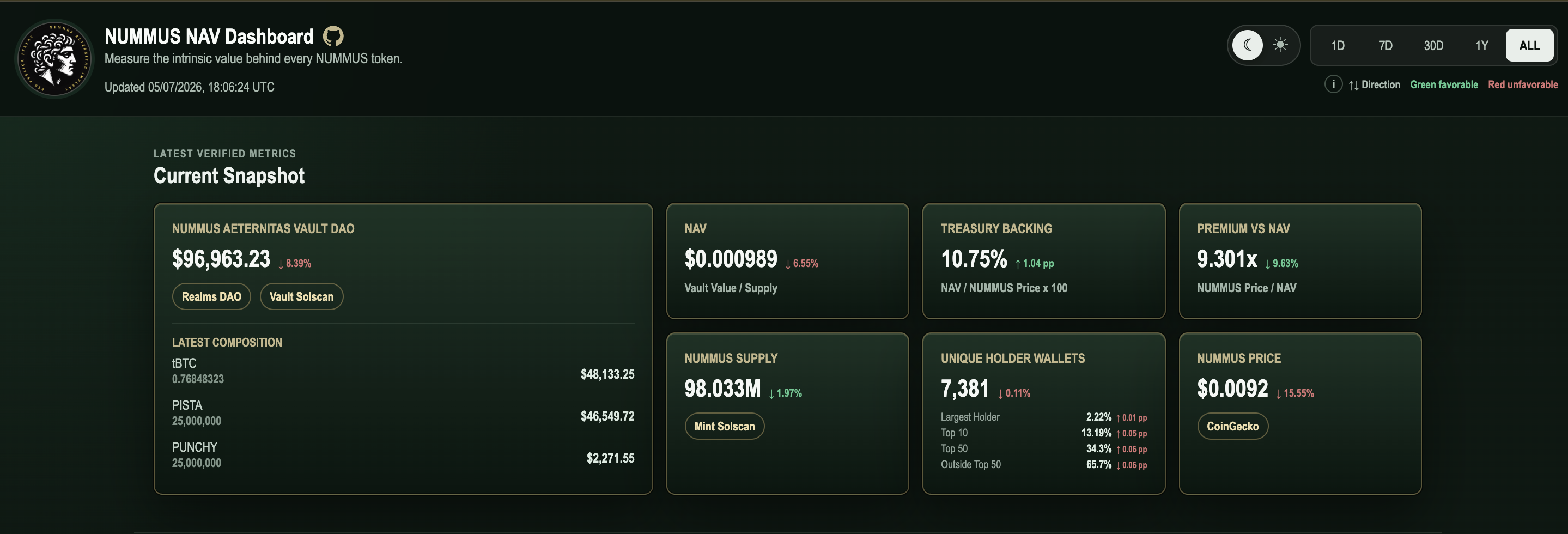Click the Top 50 holder row label
The height and width of the screenshot is (534, 1568).
point(954,449)
